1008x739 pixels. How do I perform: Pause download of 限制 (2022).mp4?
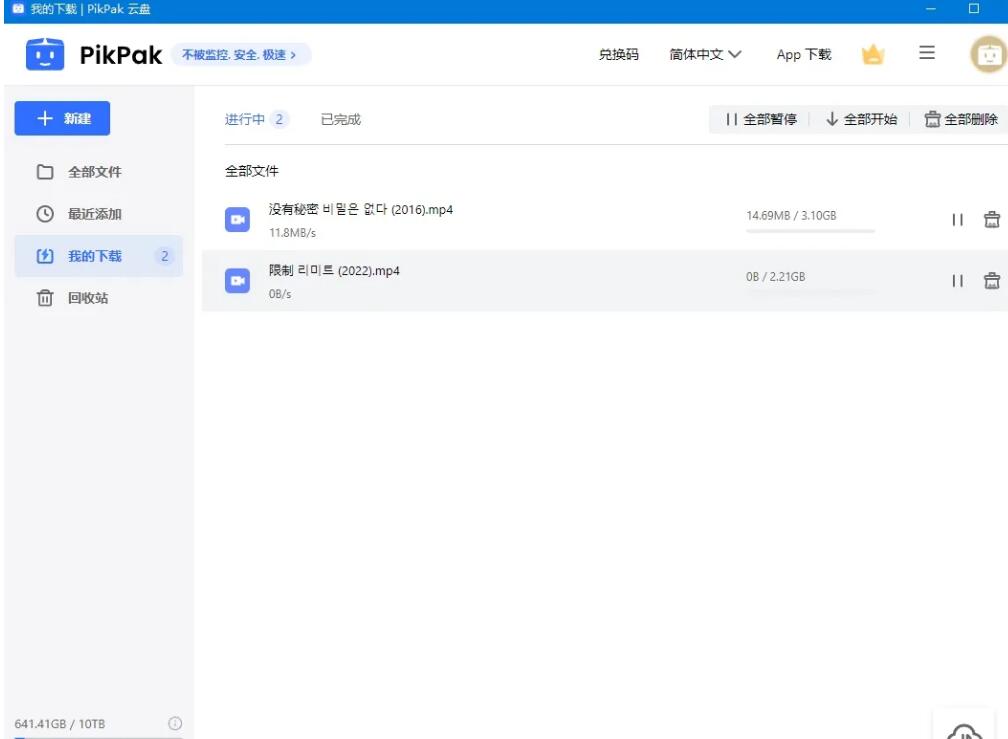click(957, 281)
